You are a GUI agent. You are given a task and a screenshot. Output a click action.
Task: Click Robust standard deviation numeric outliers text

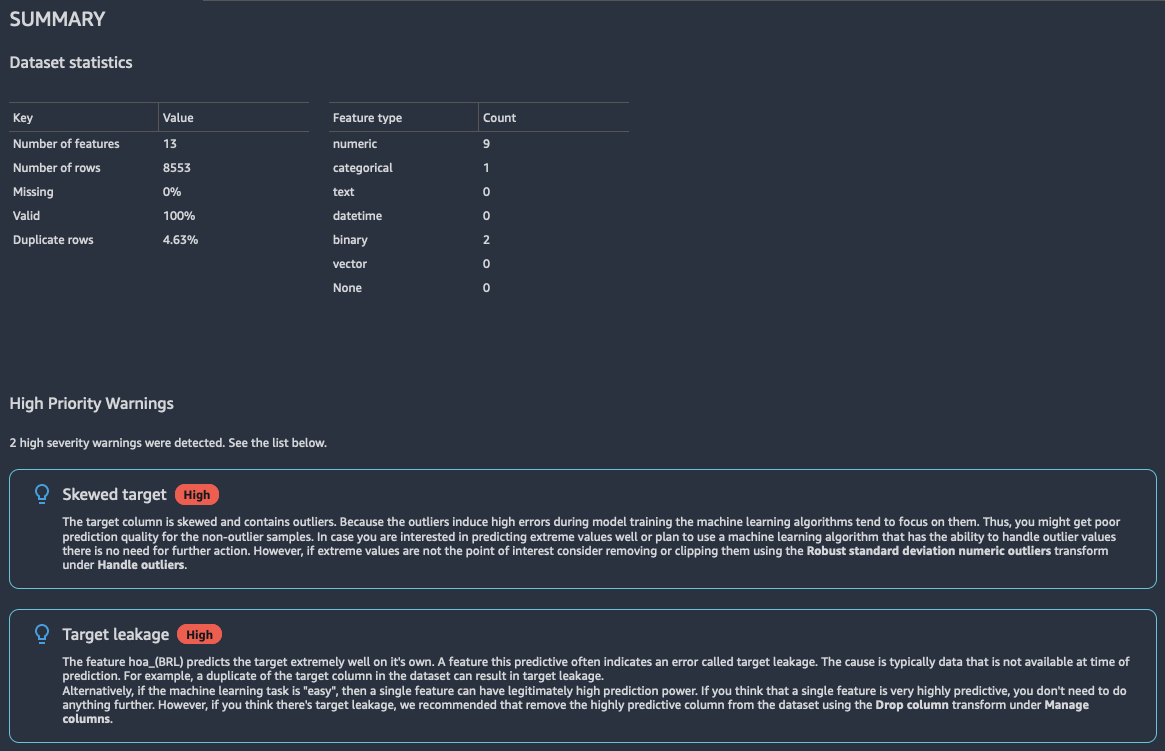[928, 551]
